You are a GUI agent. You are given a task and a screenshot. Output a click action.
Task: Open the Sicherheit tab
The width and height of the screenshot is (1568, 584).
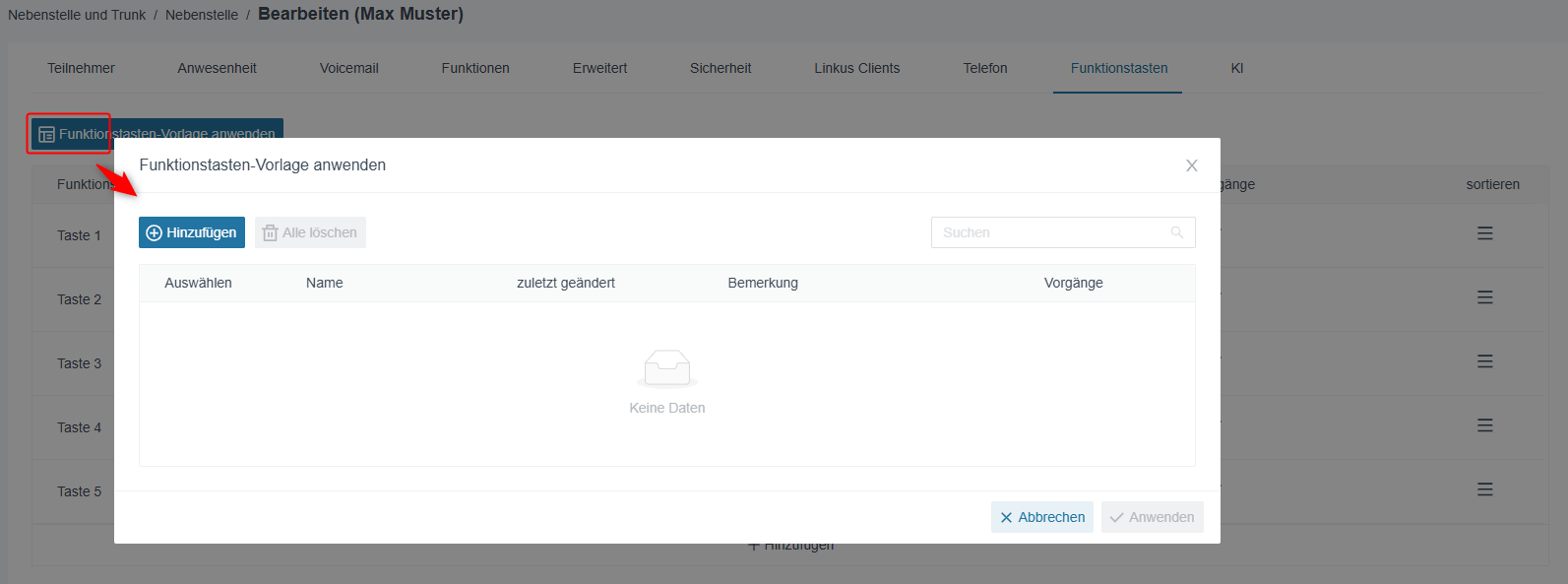tap(721, 68)
